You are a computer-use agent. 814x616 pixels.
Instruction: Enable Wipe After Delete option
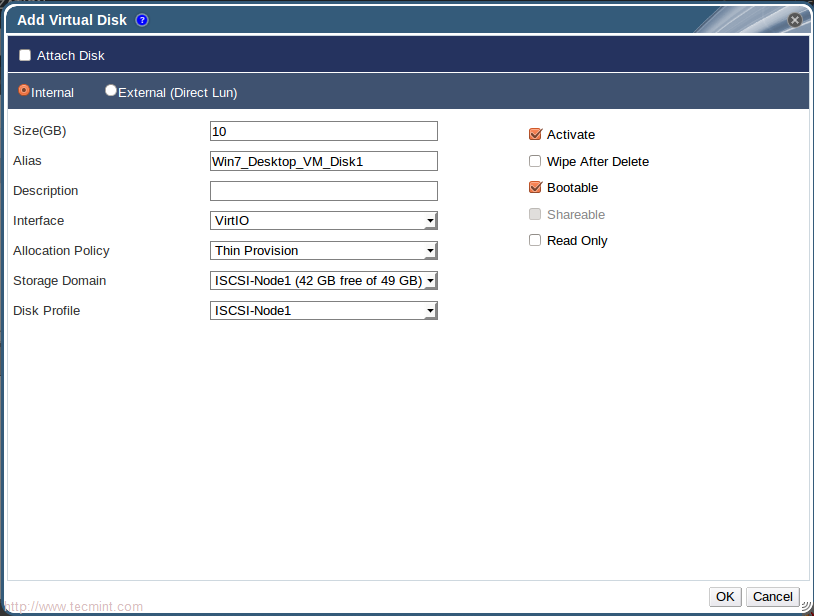(x=535, y=162)
